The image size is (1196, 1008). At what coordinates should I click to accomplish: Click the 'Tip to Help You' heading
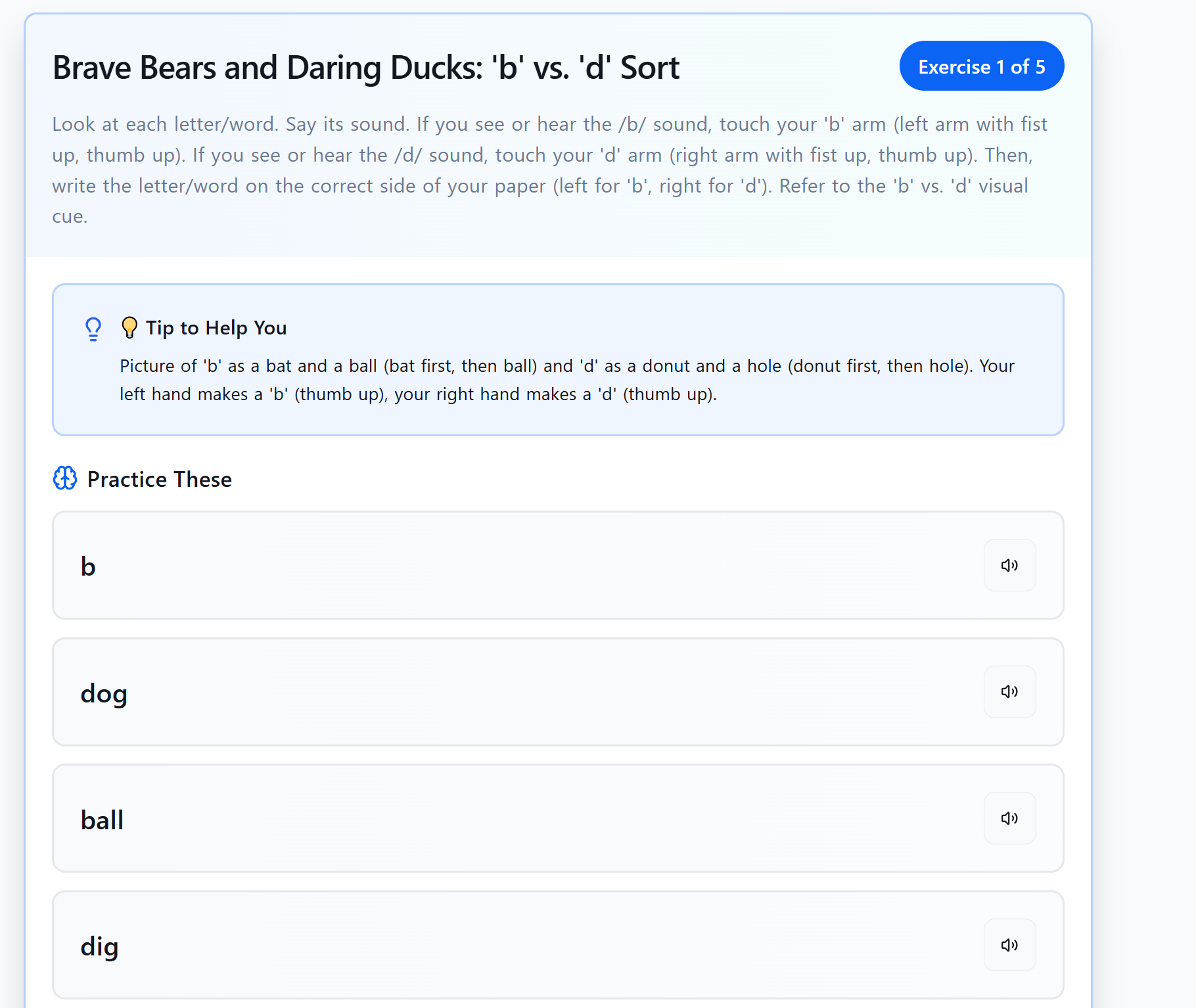216,327
